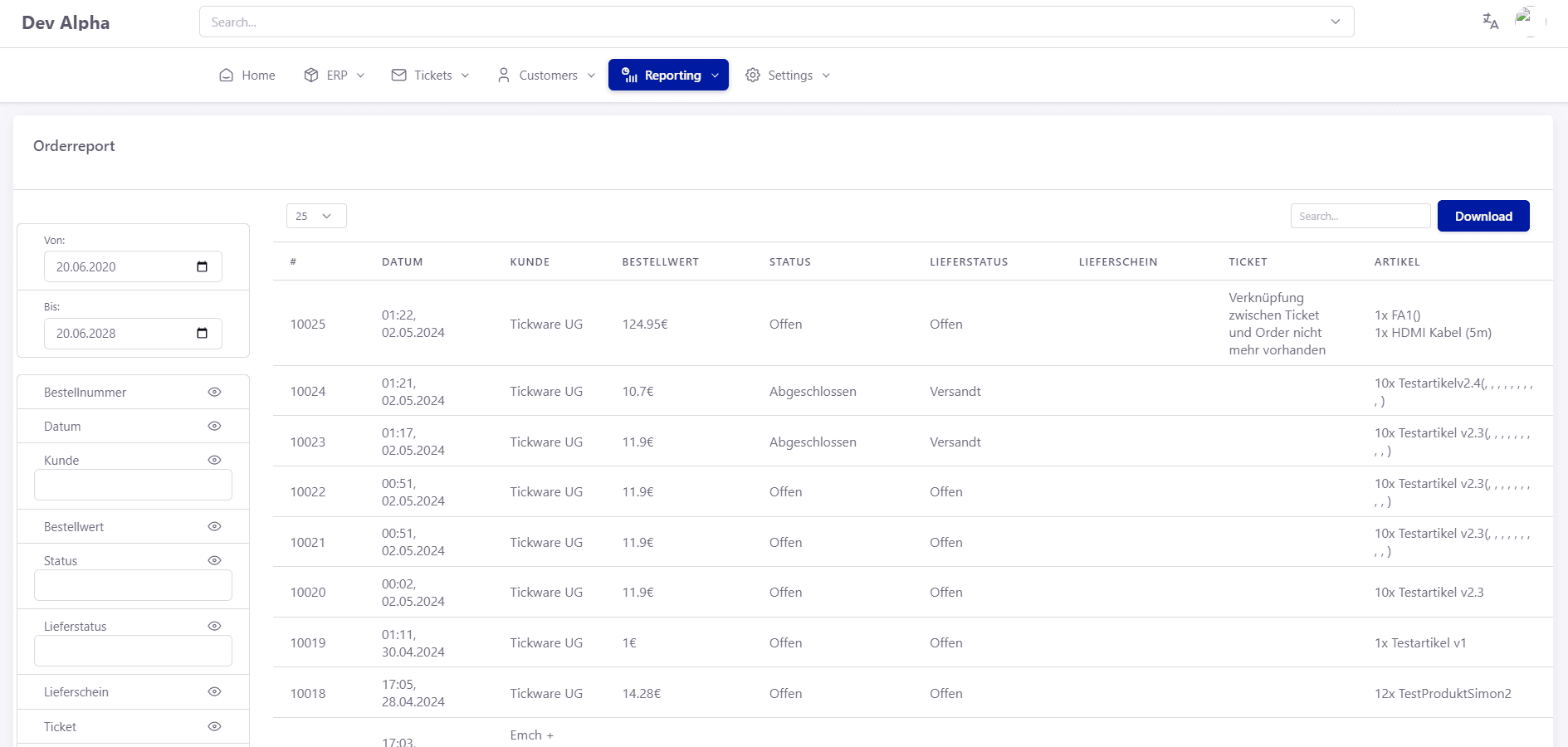Expand the Customers menu chevron

click(591, 76)
